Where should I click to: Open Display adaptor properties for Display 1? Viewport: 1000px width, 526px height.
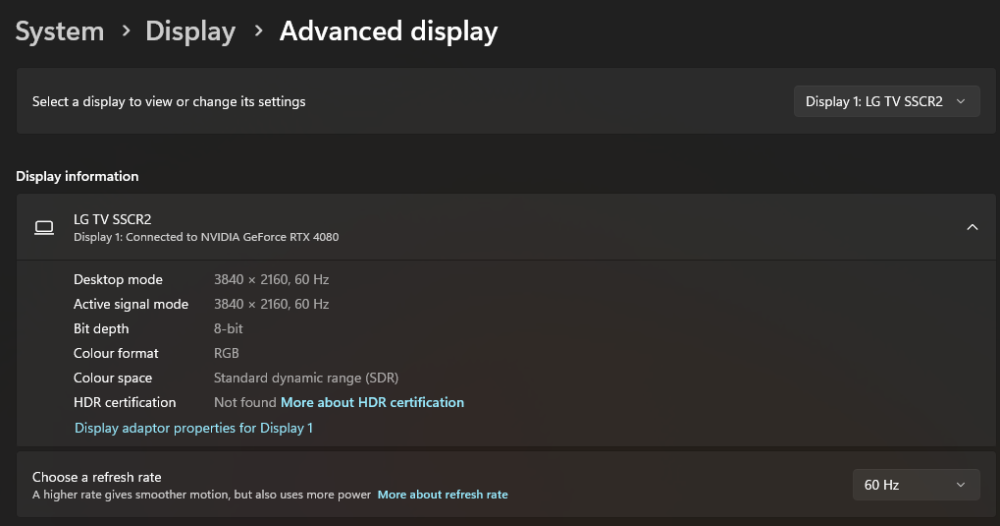pos(193,428)
